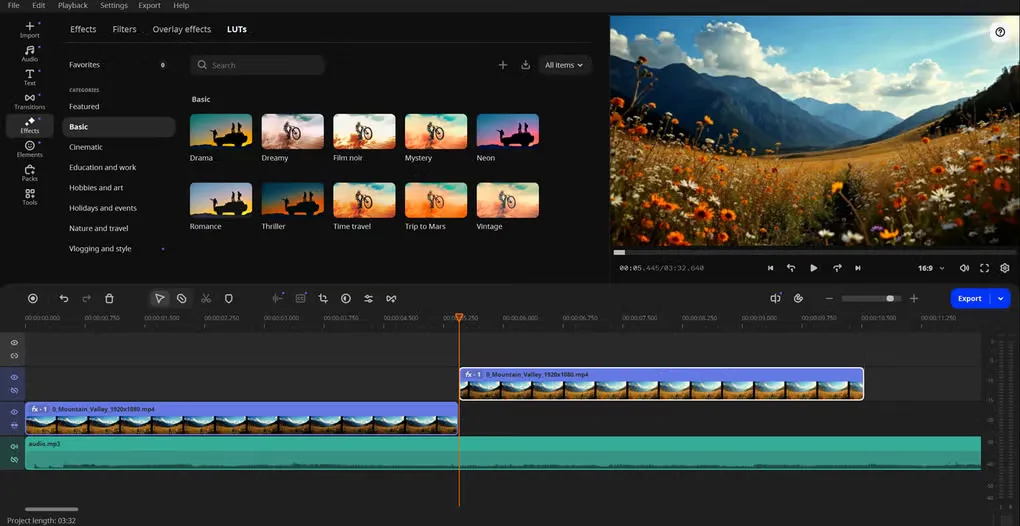
Task: Click the timeline zoom slider handle
Action: click(x=890, y=298)
